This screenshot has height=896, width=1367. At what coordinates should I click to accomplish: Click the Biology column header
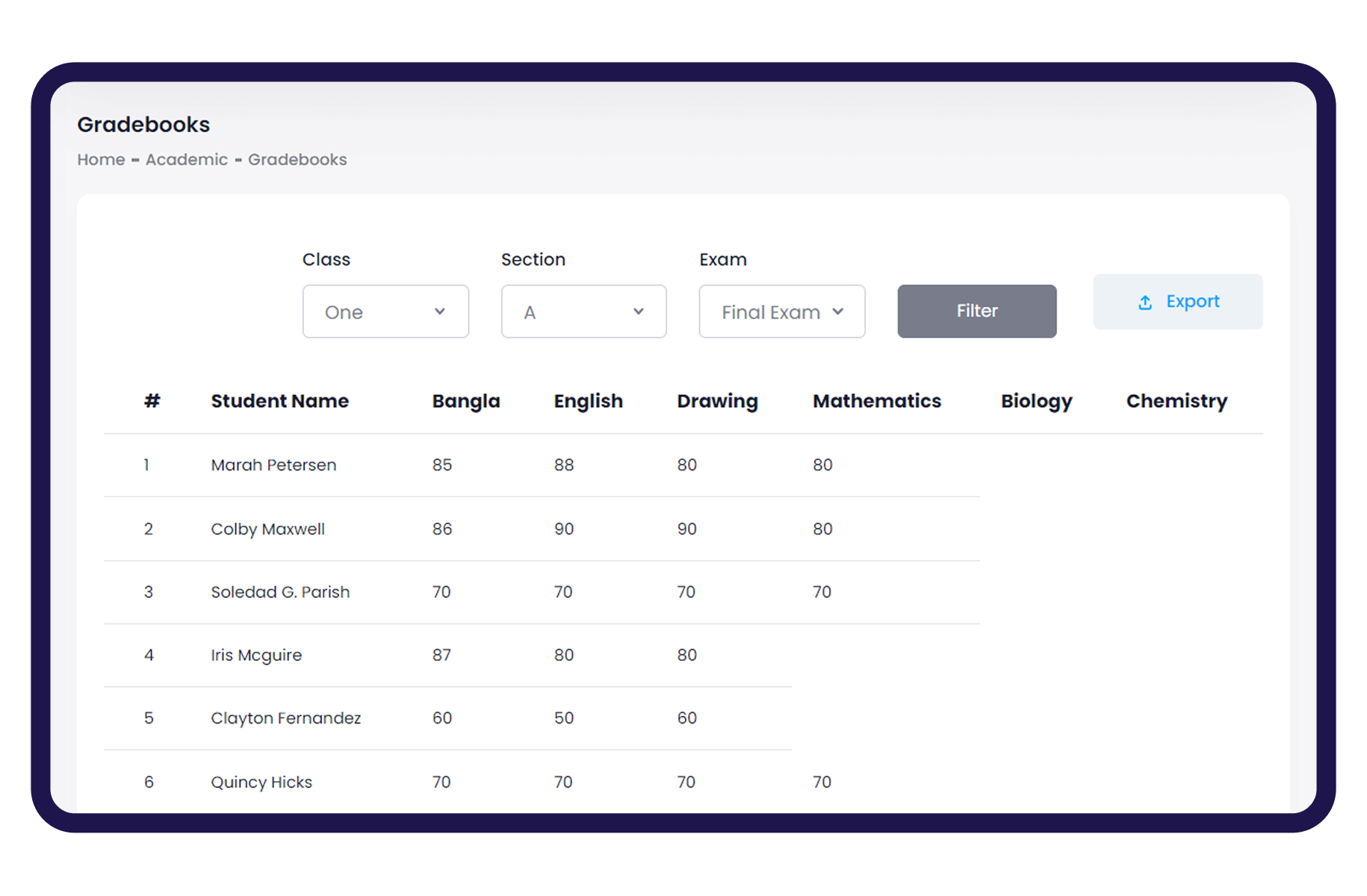tap(1036, 401)
